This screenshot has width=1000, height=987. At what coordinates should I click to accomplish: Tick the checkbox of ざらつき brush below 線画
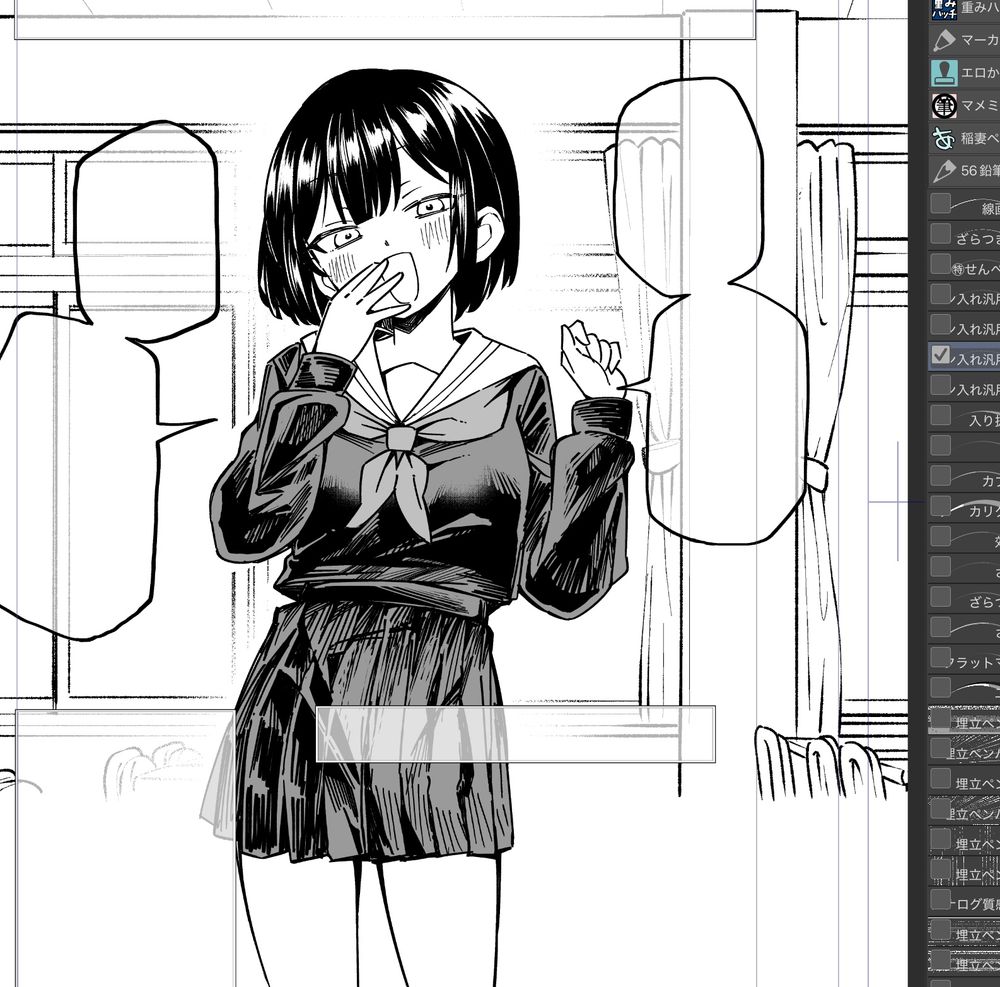pos(940,234)
